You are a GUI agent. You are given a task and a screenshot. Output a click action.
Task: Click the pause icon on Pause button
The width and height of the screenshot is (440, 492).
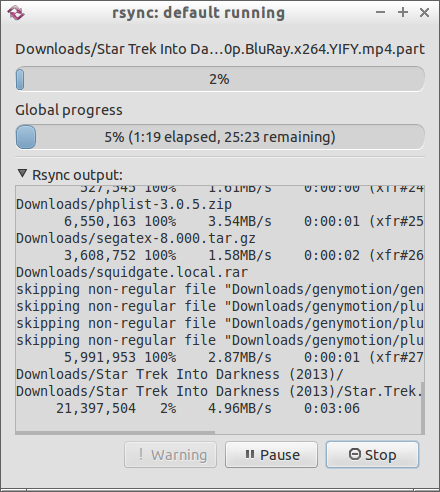click(250, 454)
